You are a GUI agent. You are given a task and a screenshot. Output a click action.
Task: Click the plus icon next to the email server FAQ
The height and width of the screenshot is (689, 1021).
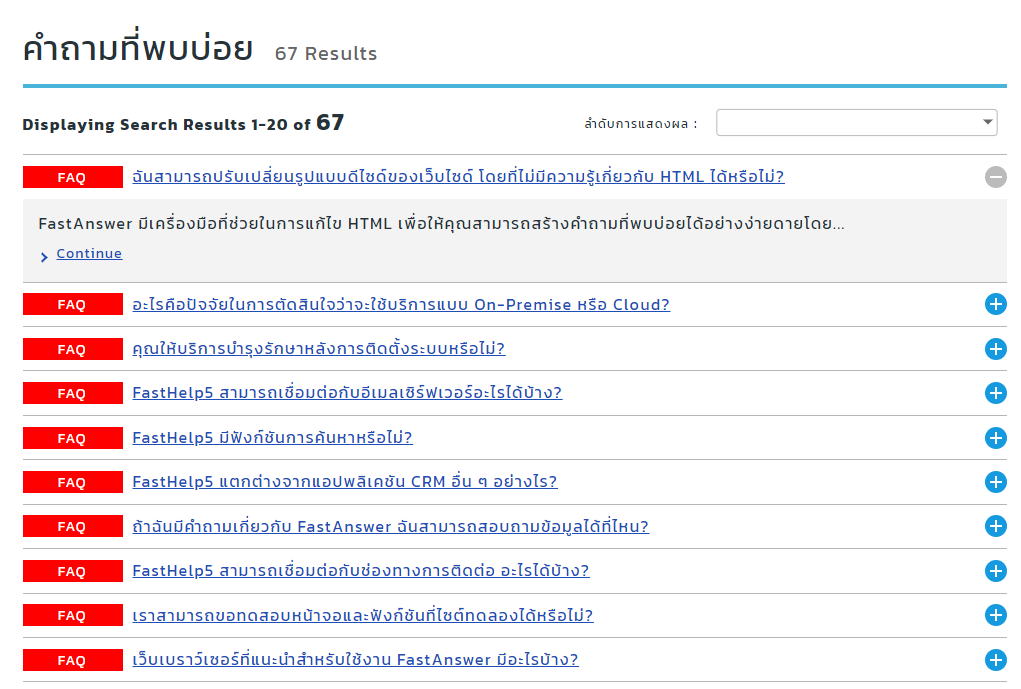click(x=995, y=393)
